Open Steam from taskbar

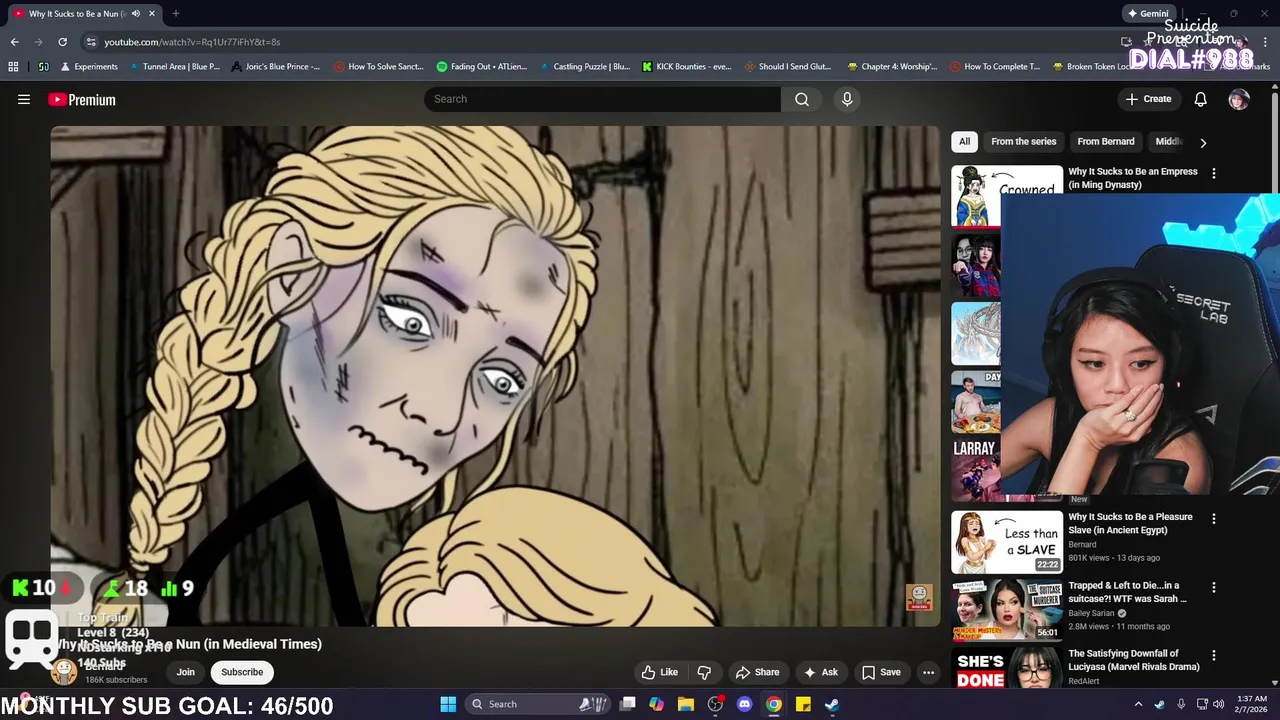[832, 704]
